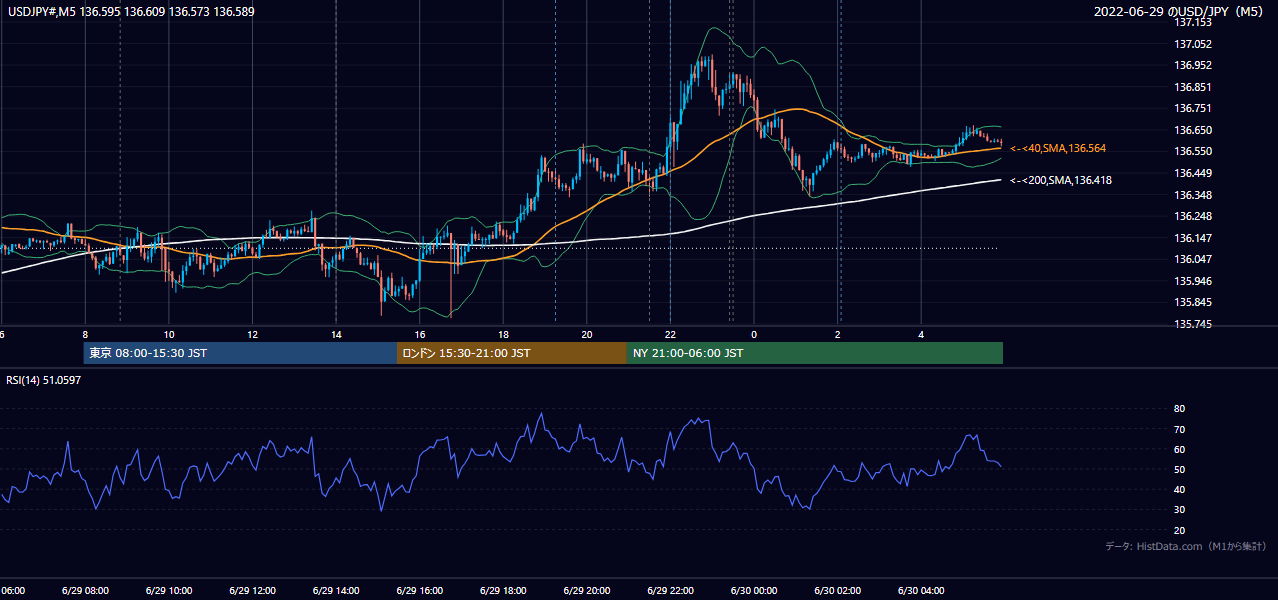The image size is (1278, 600).
Task: Click the orange '<-<40,SMA,136.564' label
Action: 1058,148
